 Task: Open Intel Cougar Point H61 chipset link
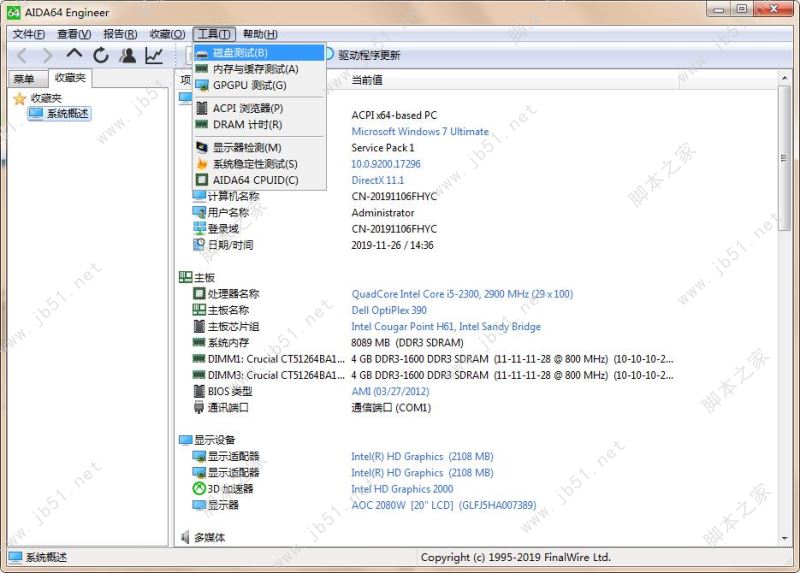pos(446,327)
